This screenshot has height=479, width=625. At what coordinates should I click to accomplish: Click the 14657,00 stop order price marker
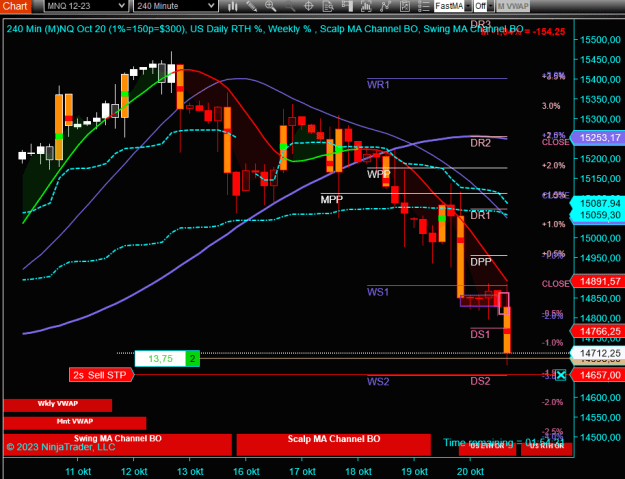click(x=599, y=375)
